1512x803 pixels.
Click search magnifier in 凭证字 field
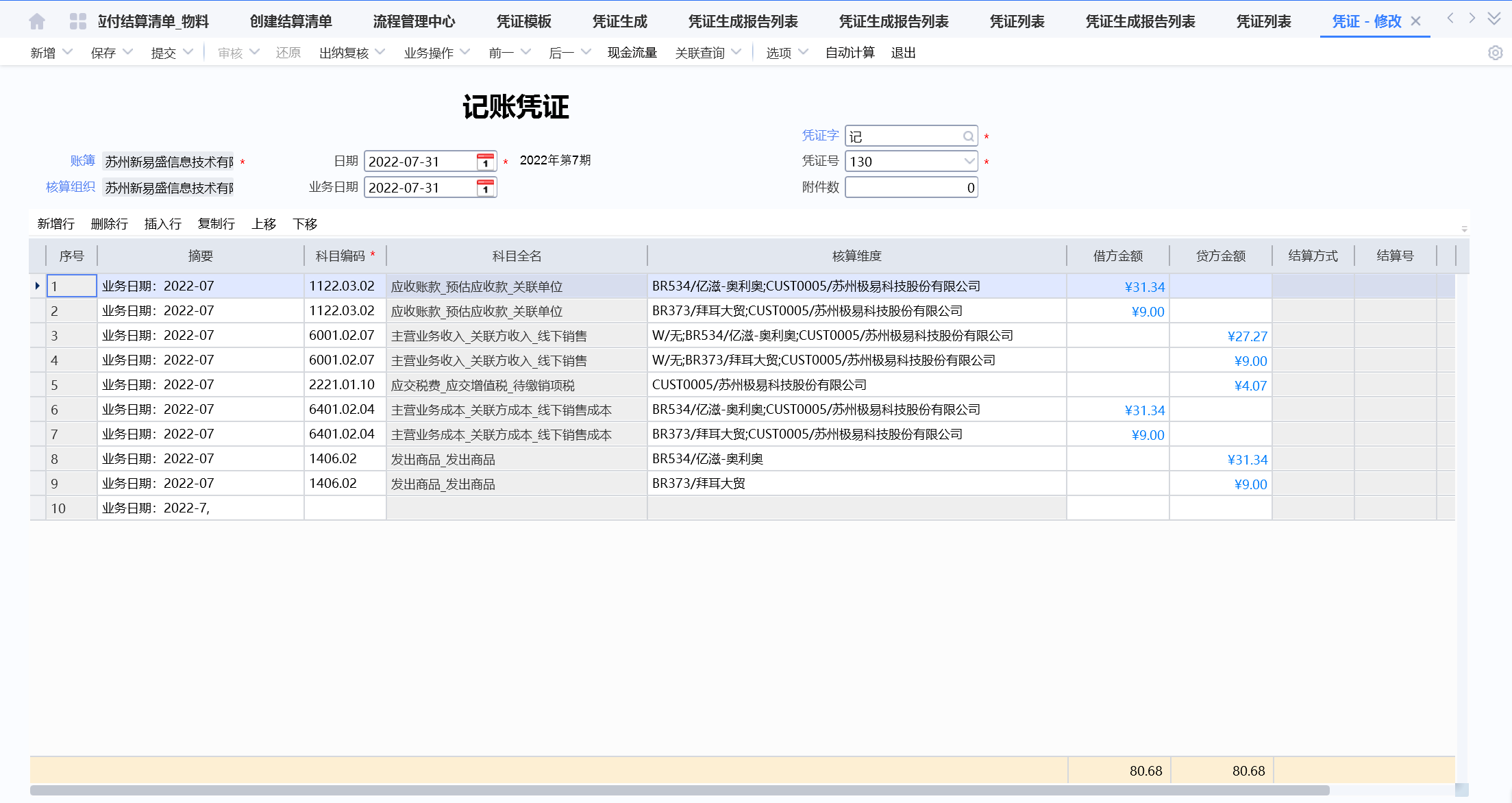968,136
